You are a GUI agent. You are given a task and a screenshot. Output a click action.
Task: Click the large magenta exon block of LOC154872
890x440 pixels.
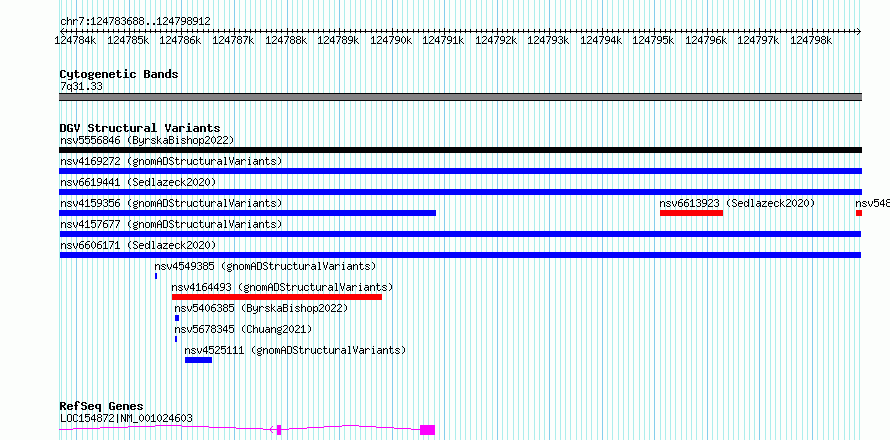coord(427,430)
